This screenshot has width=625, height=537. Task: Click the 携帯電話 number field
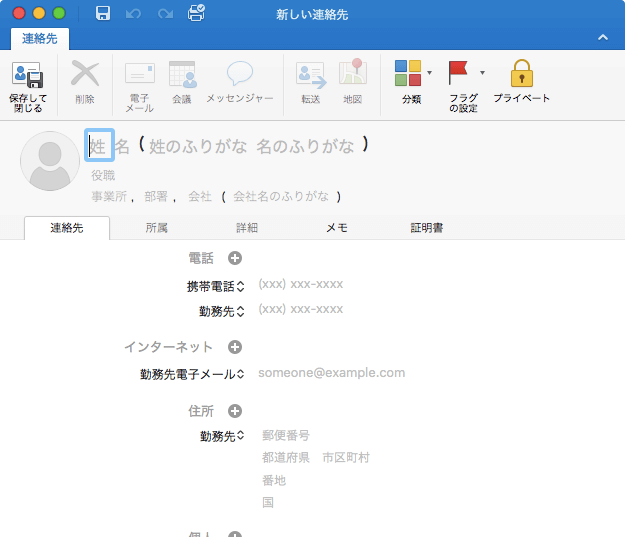coord(301,284)
